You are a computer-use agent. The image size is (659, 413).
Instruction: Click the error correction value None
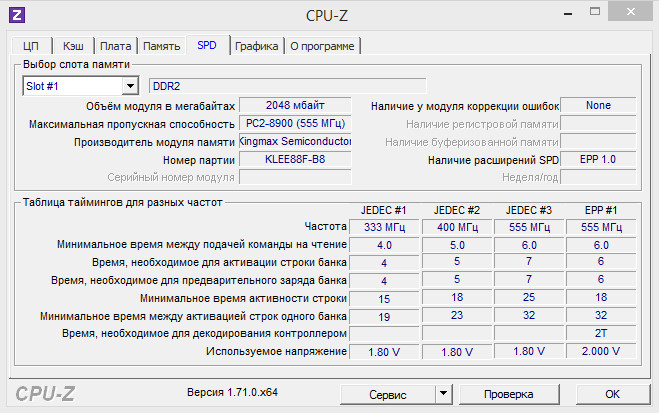pyautogui.click(x=598, y=105)
